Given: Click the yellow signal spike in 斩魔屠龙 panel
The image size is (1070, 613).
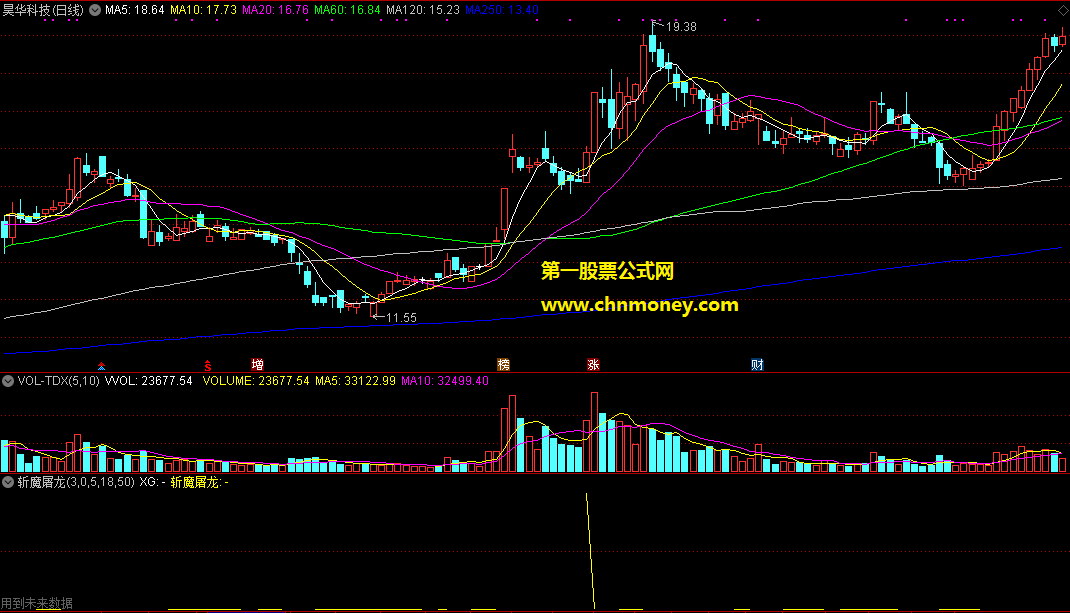Looking at the screenshot, I should 590,550.
